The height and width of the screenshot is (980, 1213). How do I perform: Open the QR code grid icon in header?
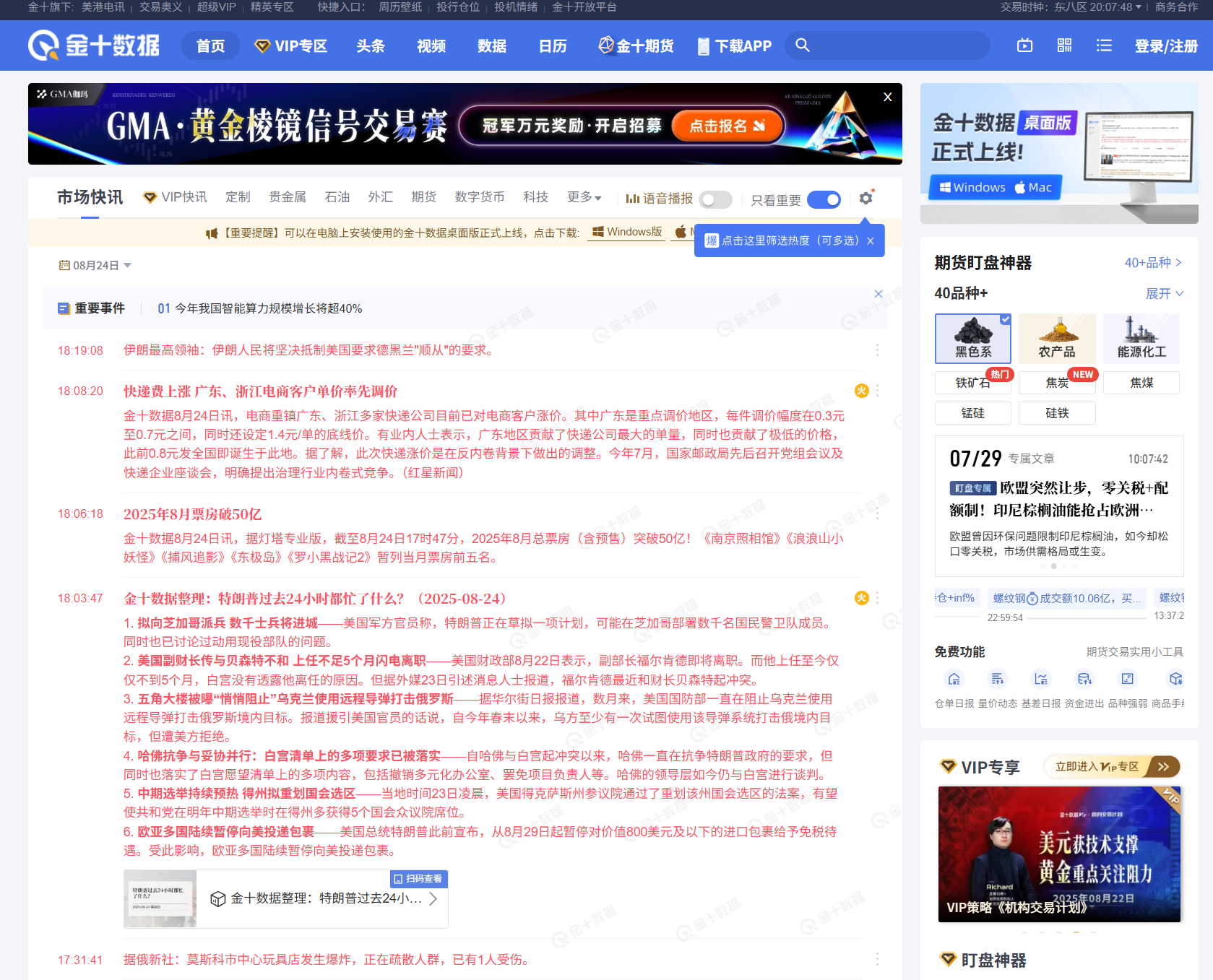pos(1064,45)
